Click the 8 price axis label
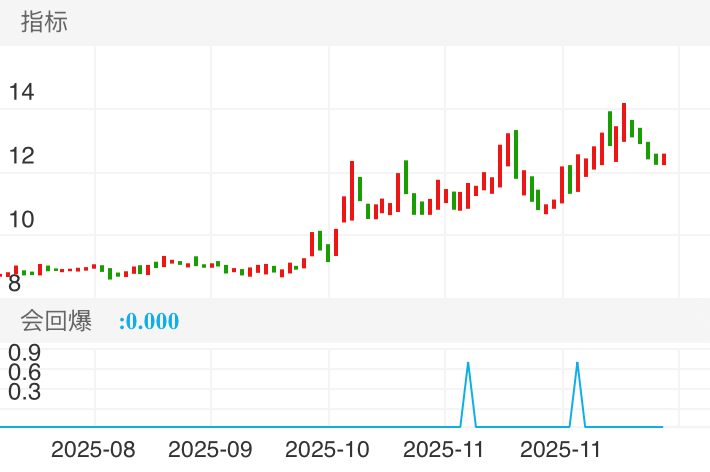 14,283
